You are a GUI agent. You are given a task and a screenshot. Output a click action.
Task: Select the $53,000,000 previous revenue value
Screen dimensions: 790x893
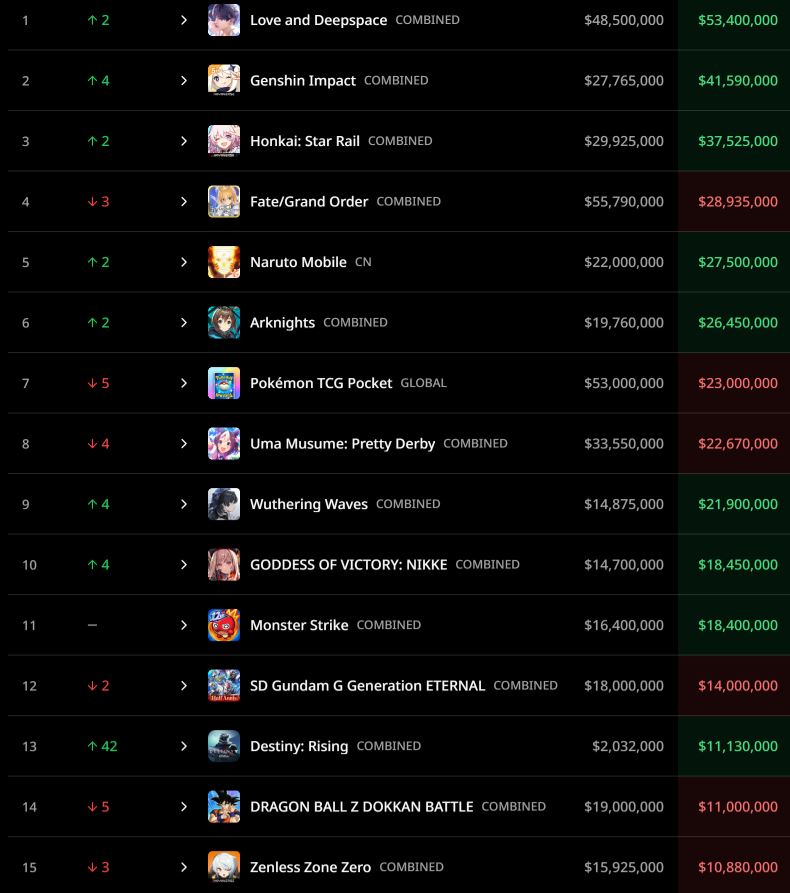[x=624, y=383]
